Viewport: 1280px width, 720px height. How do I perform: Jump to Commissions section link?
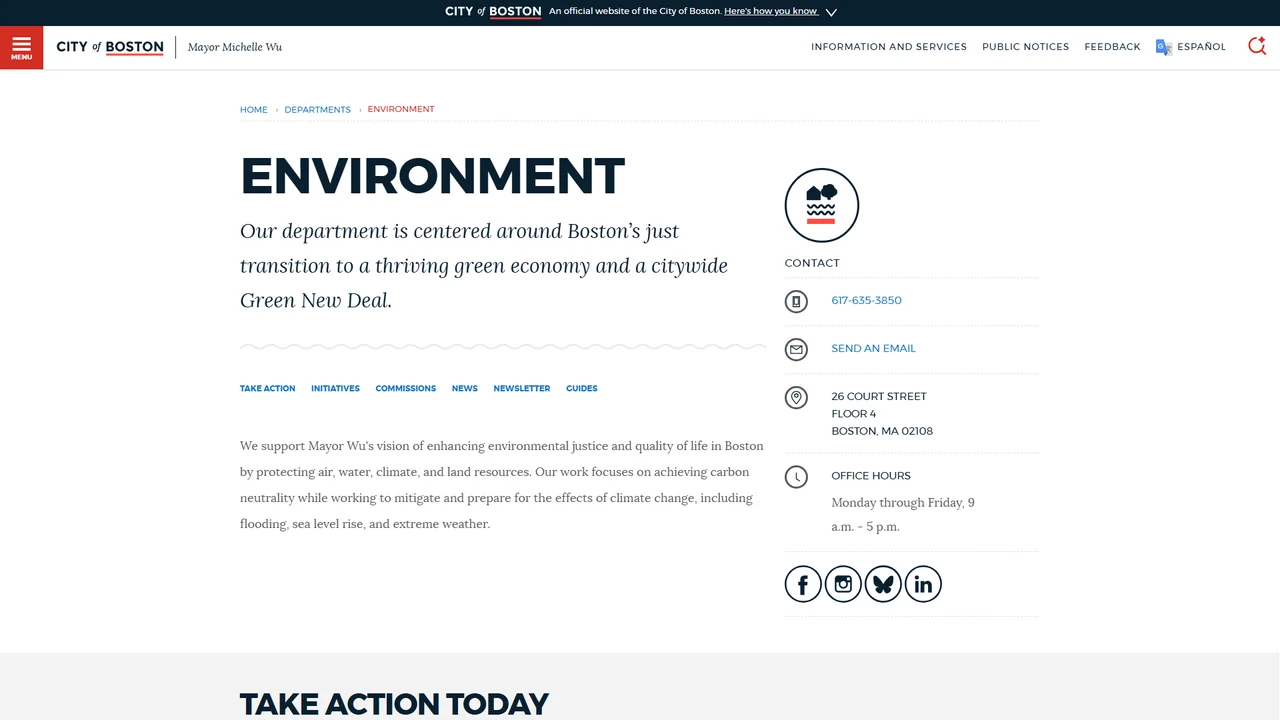click(x=405, y=388)
